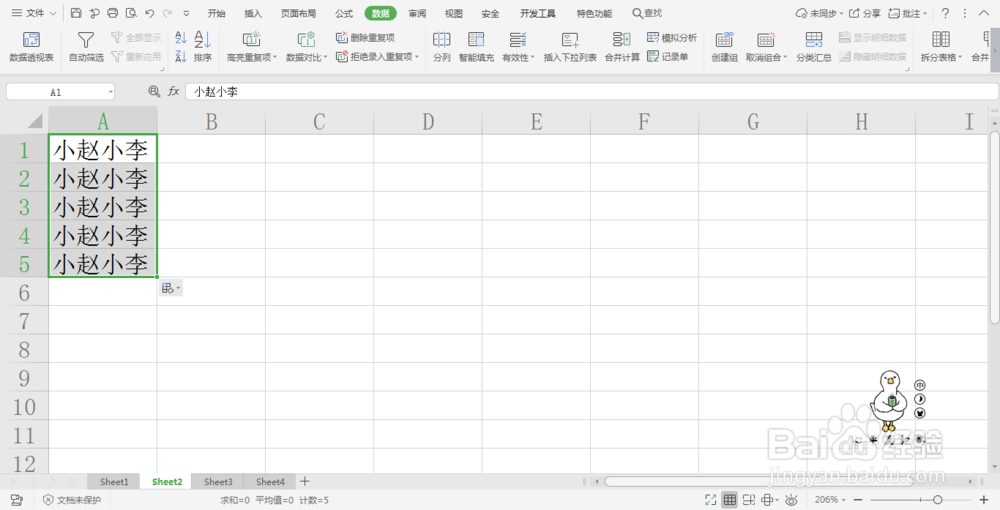Open the 排序 sort dialog
This screenshot has width=1000, height=510.
(x=203, y=47)
